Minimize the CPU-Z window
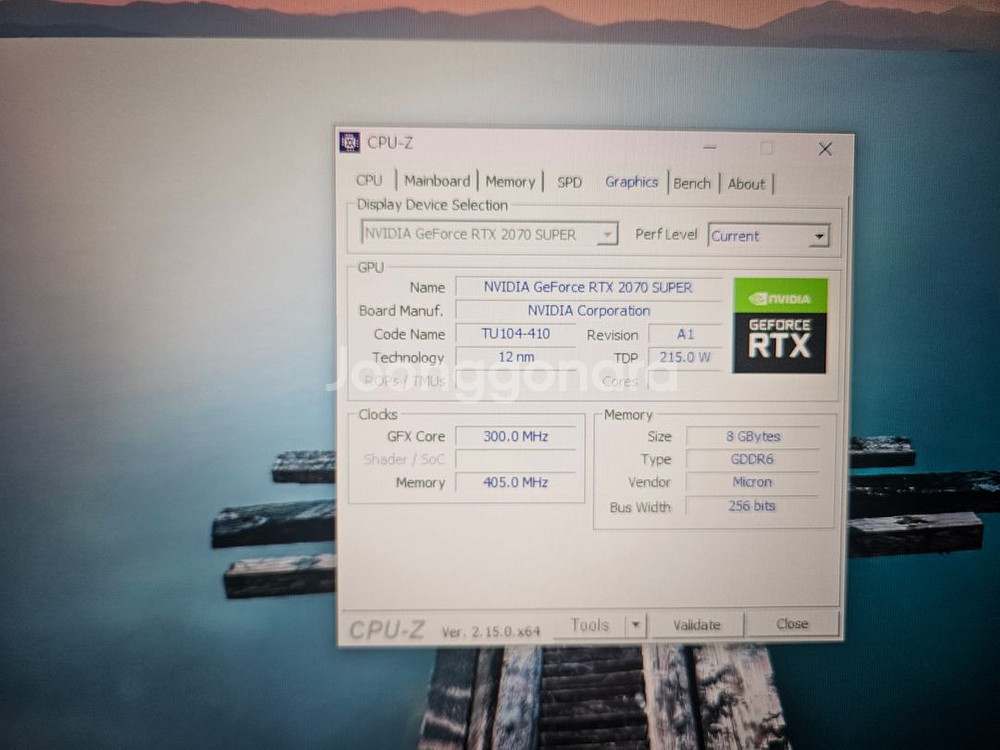Image resolution: width=1000 pixels, height=750 pixels. (710, 148)
